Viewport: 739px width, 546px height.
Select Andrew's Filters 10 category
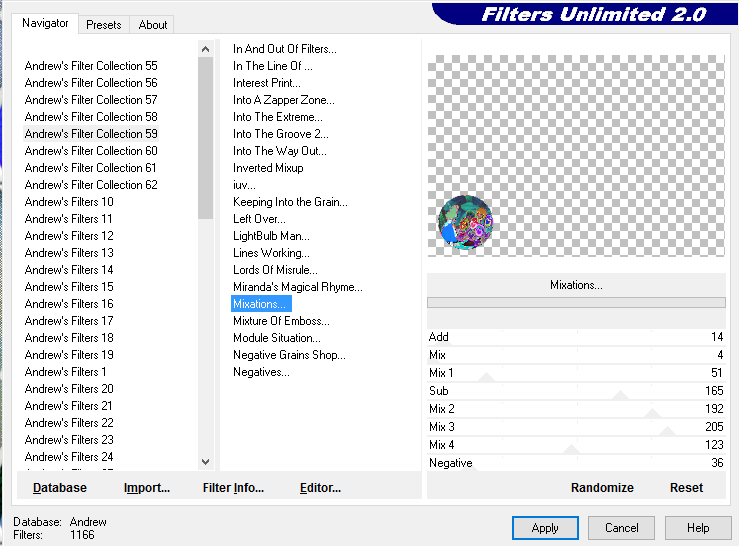click(69, 202)
